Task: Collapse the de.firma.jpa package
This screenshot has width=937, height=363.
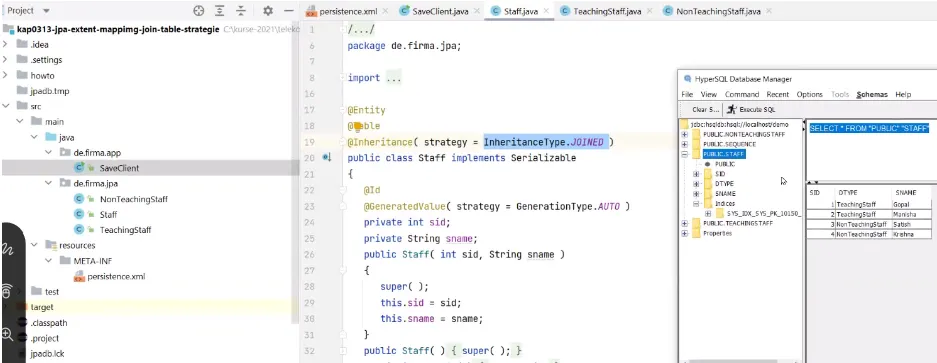Action: 49,184
